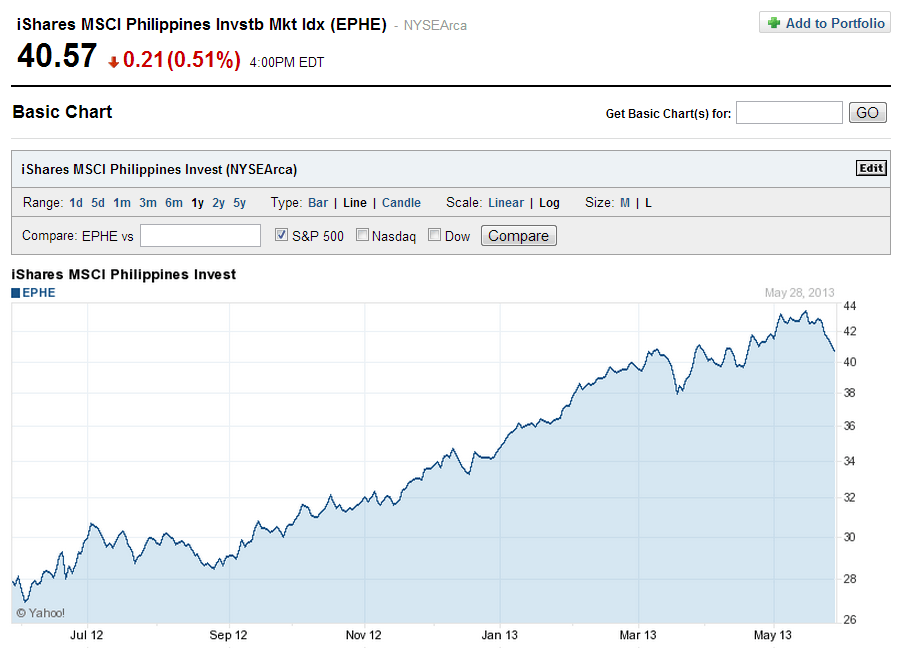Screen dimensions: 904x648
Task: Focus the Get Basic Chart(s) symbol field
Action: tap(789, 112)
